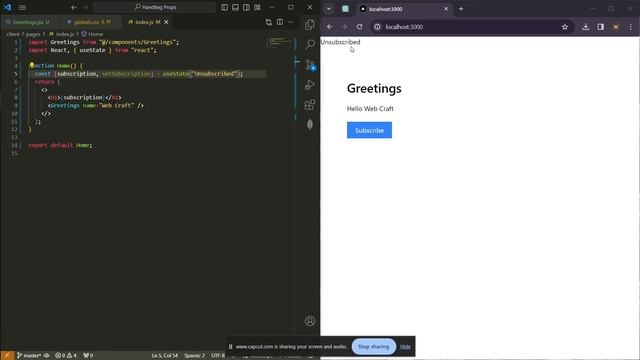Screen dimensions: 640x360
Task: Open changes compare icon in editor toolbar
Action: (269, 22)
